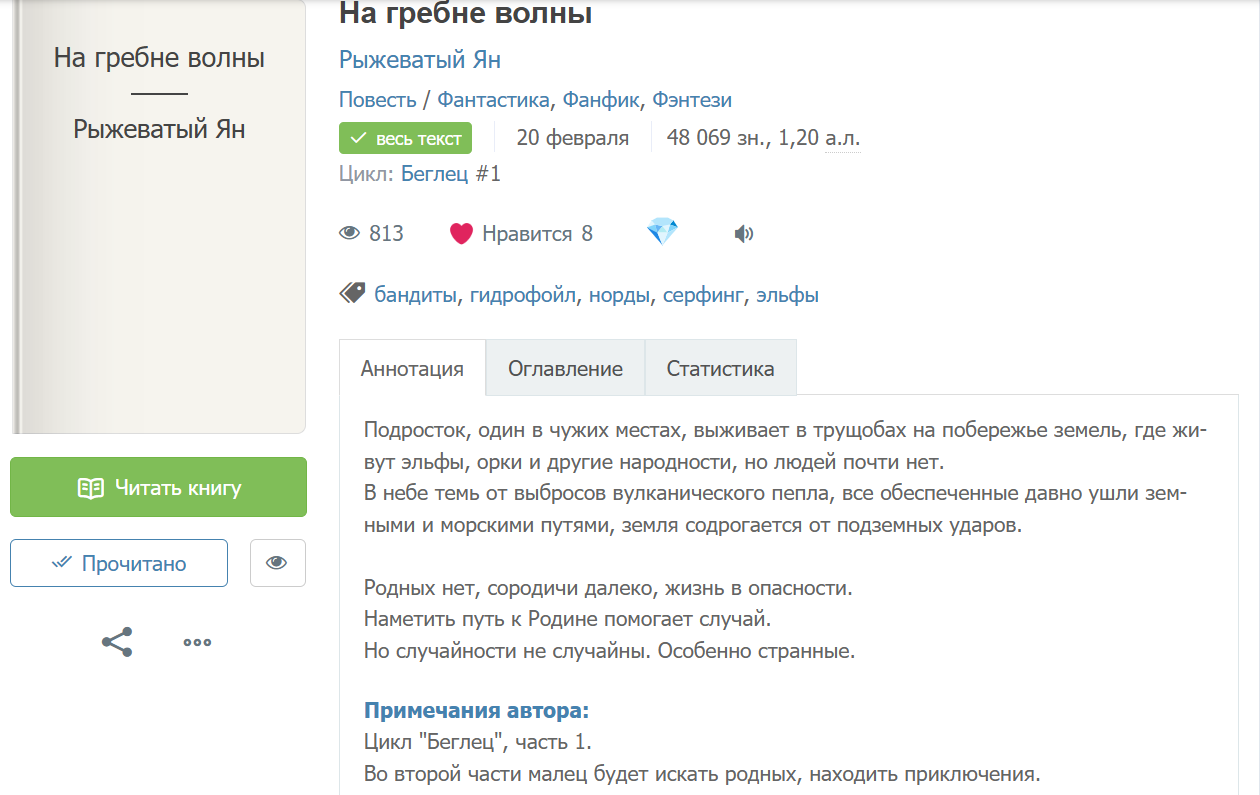Image resolution: width=1260 pixels, height=795 pixels.
Task: Open the Беглец cycle link
Action: (434, 174)
